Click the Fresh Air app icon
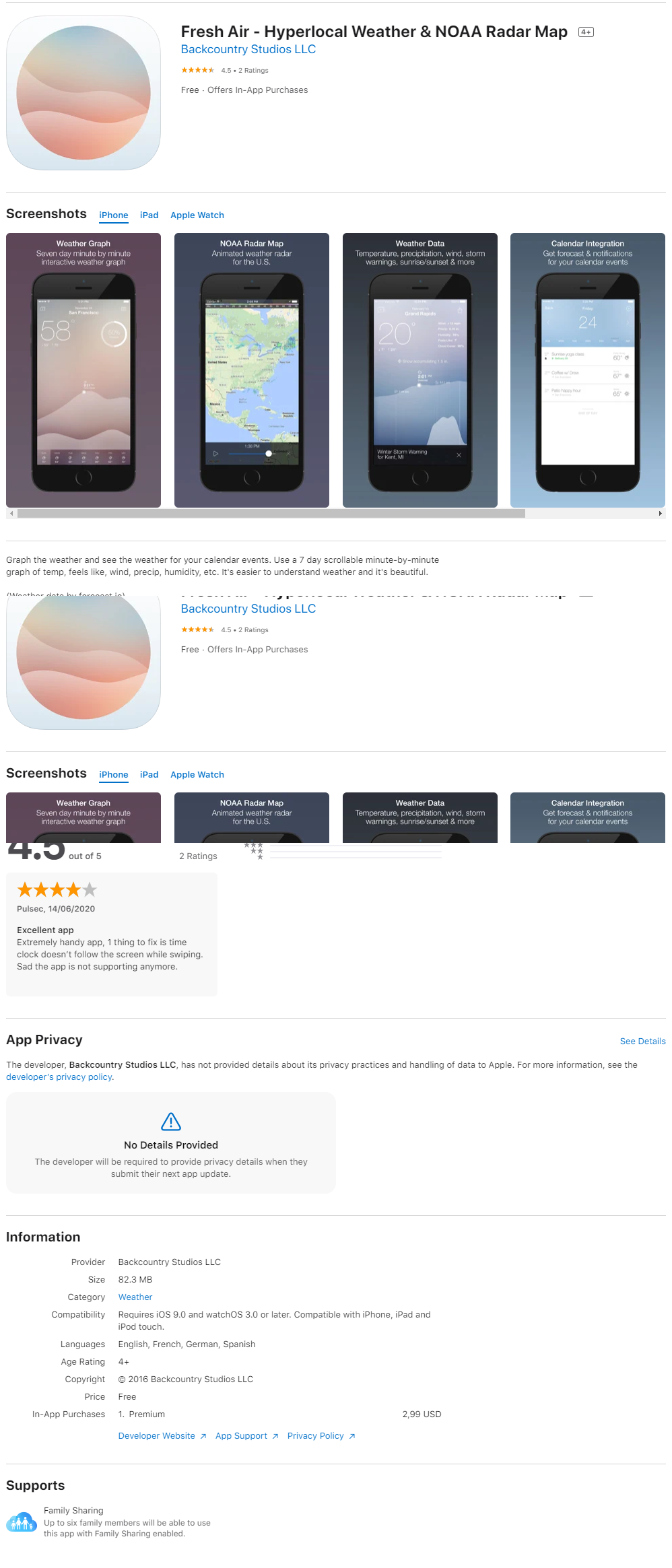 [x=83, y=93]
